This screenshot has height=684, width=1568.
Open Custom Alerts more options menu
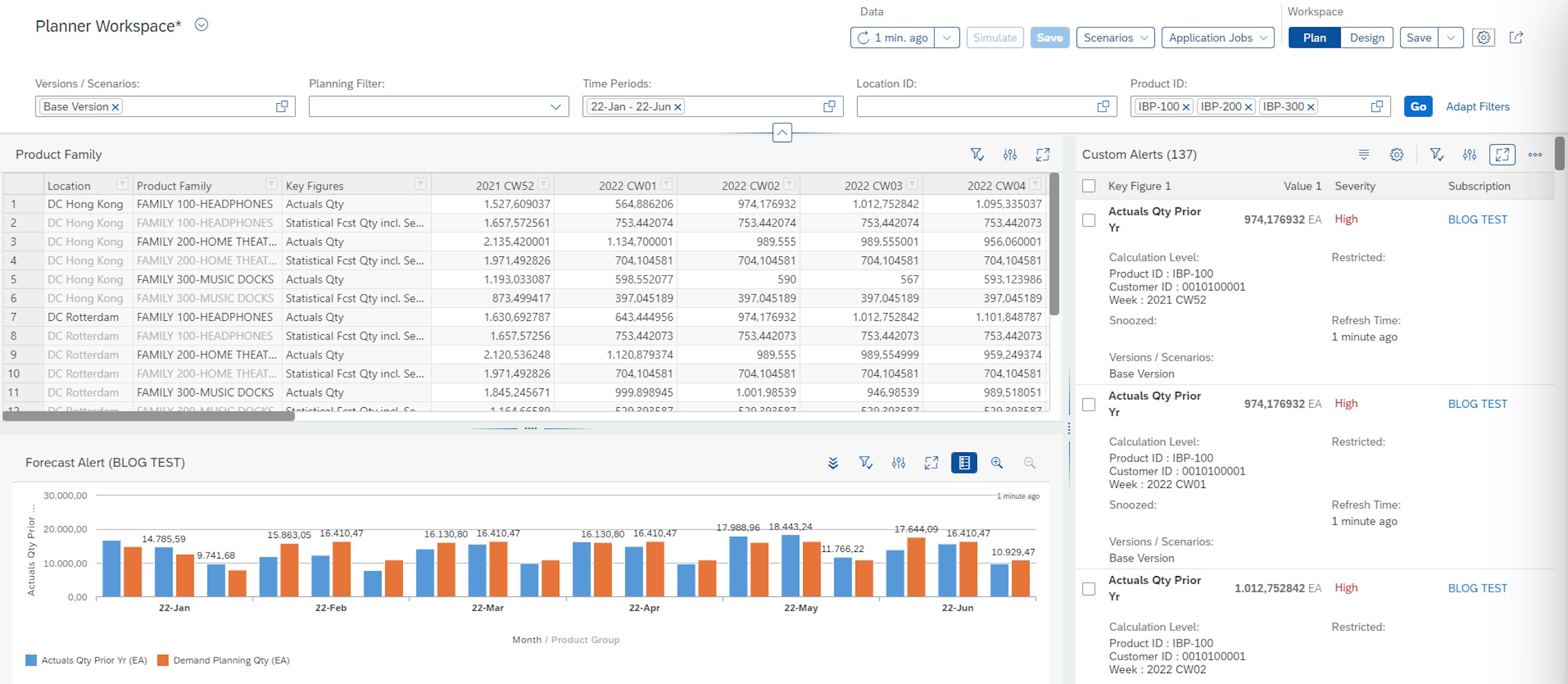[1534, 154]
